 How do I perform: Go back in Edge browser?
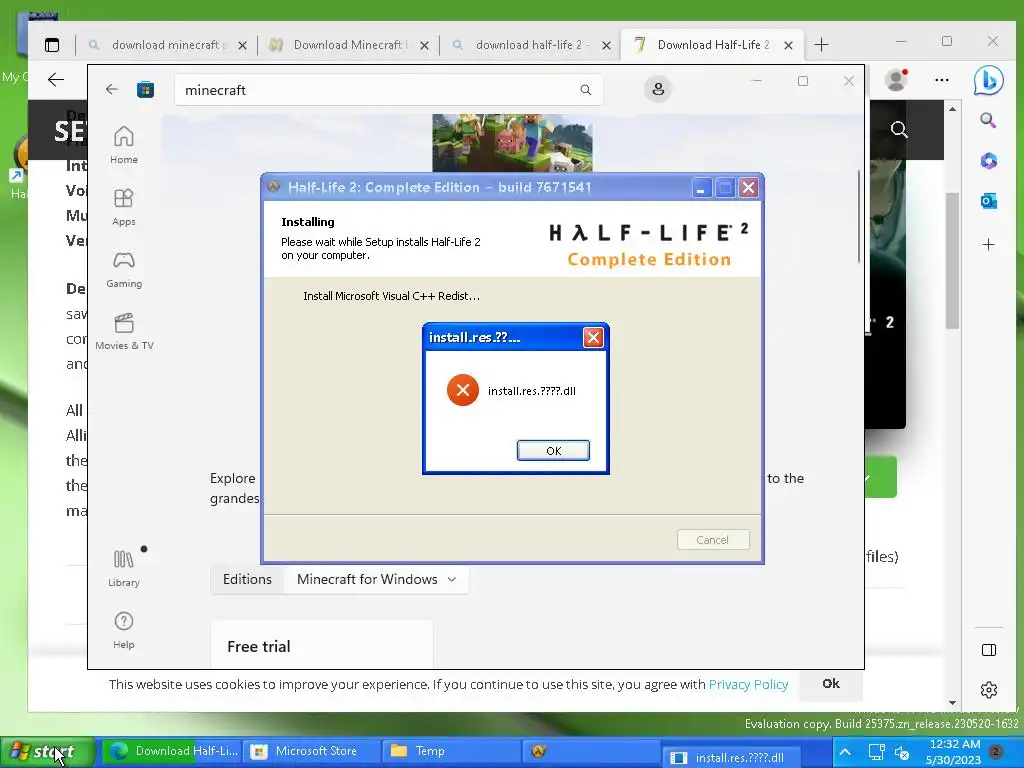tap(56, 80)
